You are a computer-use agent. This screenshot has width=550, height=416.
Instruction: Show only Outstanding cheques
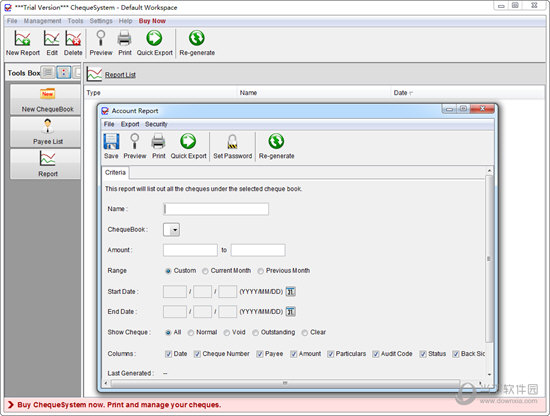255,333
